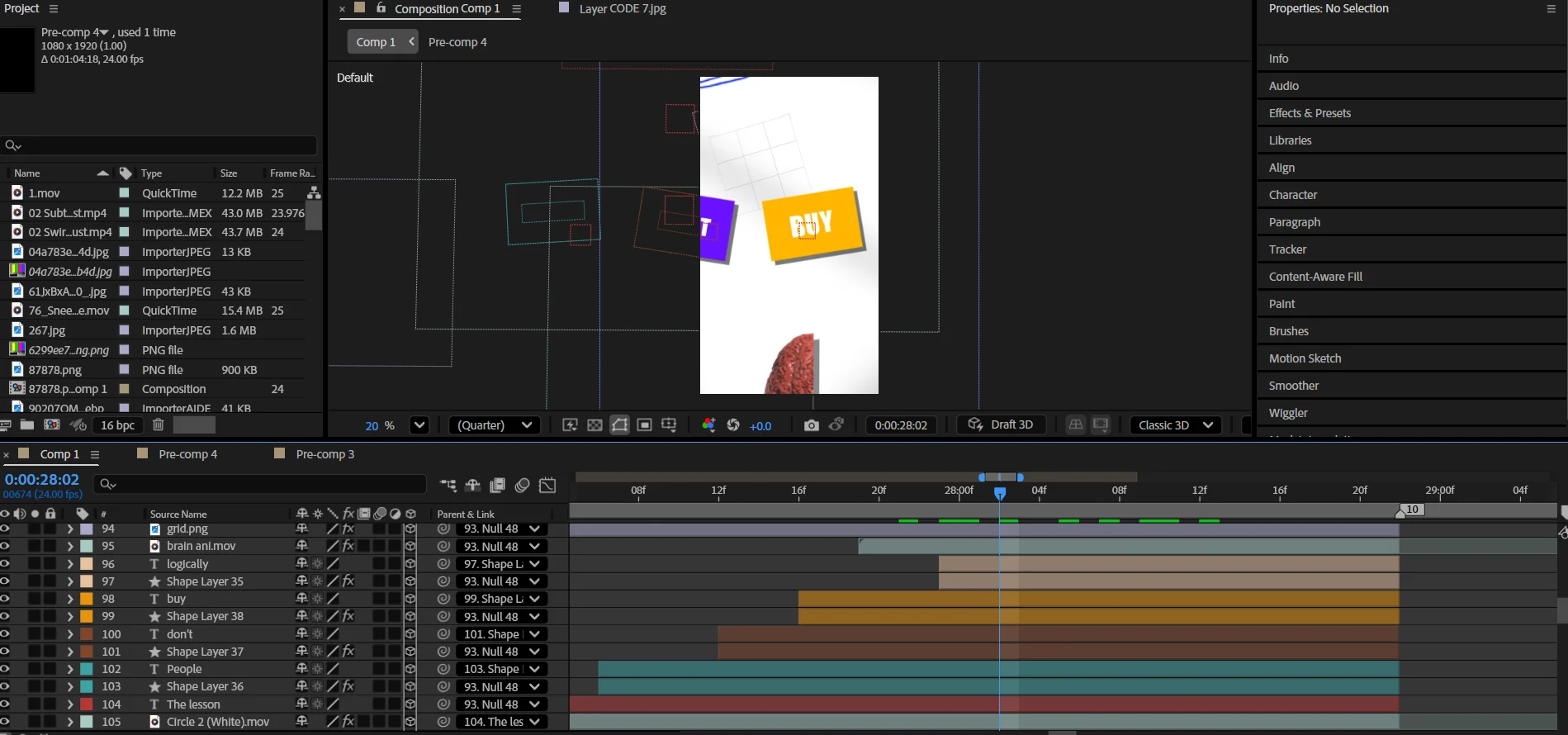Viewport: 1568px width, 735px height.
Task: Hide the brain ani.mov layer
Action: tap(5, 546)
